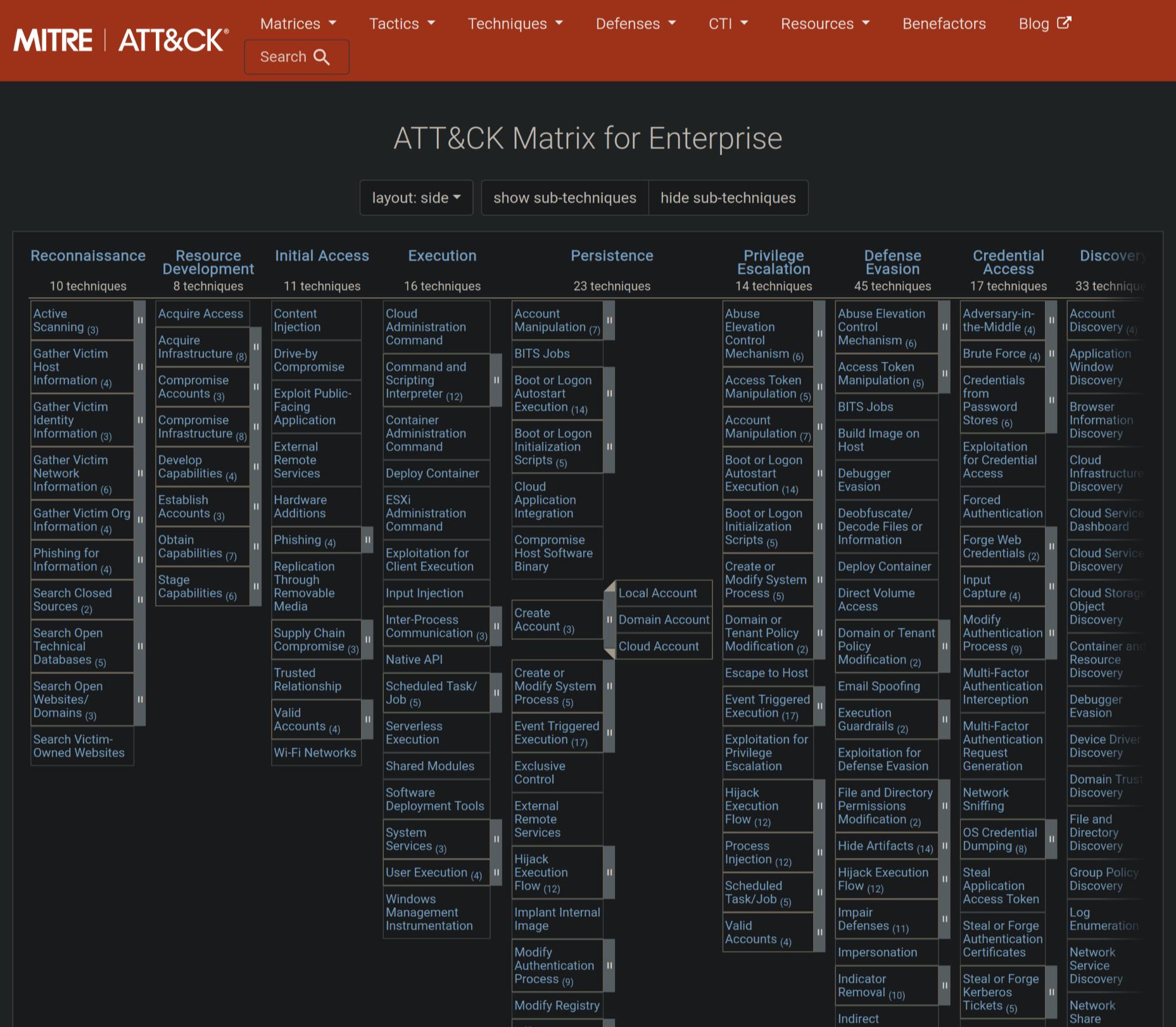Click the MITRE ATT&CK logo

(121, 40)
